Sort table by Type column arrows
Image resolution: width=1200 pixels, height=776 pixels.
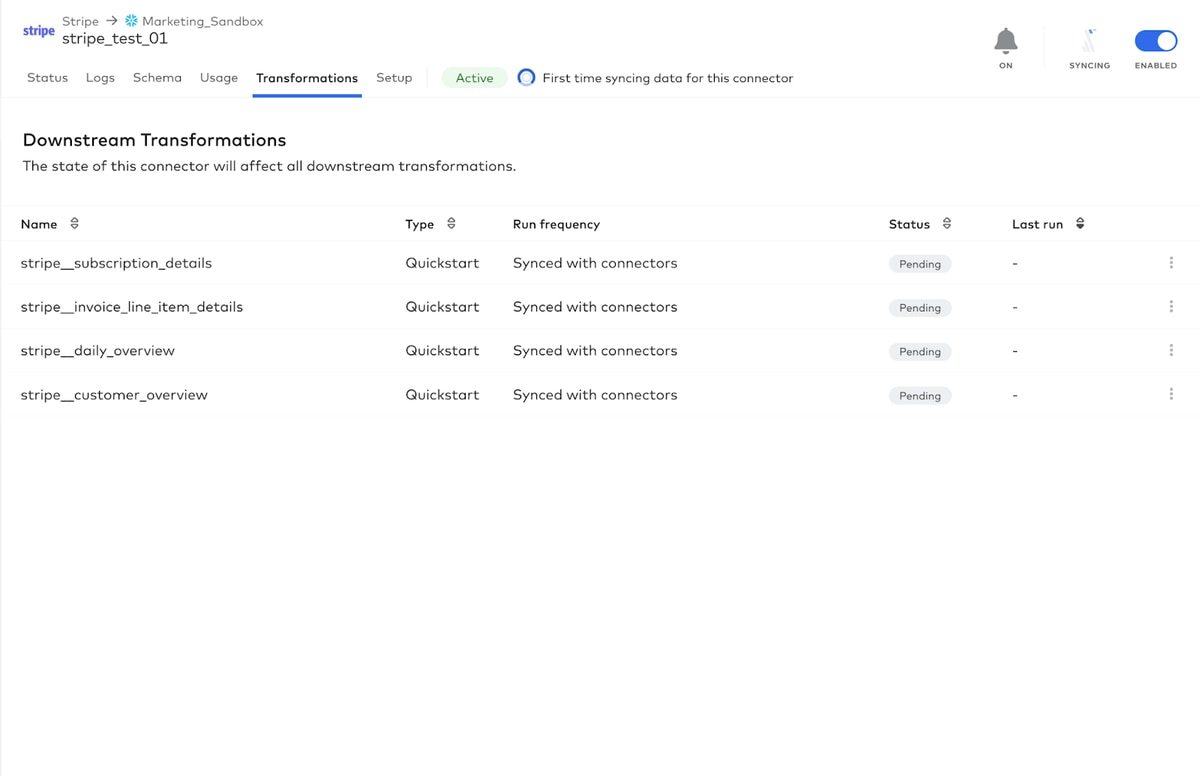(x=451, y=224)
